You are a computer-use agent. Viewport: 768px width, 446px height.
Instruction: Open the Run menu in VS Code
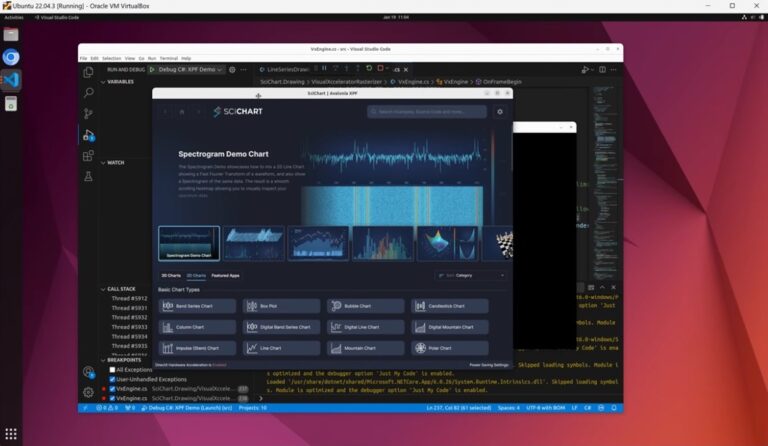[x=152, y=58]
